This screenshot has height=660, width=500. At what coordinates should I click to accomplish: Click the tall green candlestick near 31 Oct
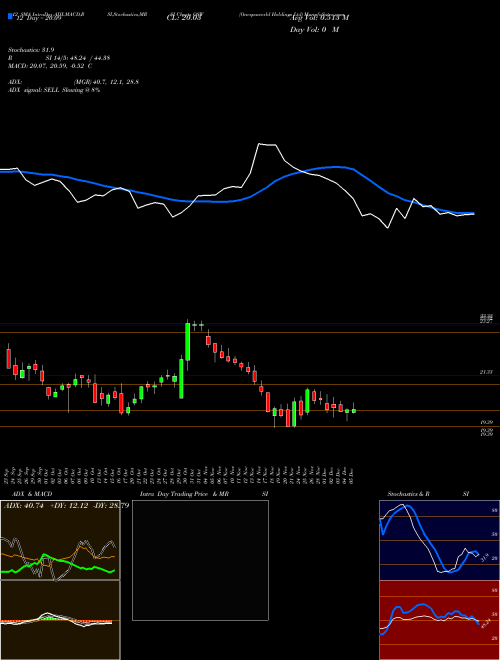point(188,342)
